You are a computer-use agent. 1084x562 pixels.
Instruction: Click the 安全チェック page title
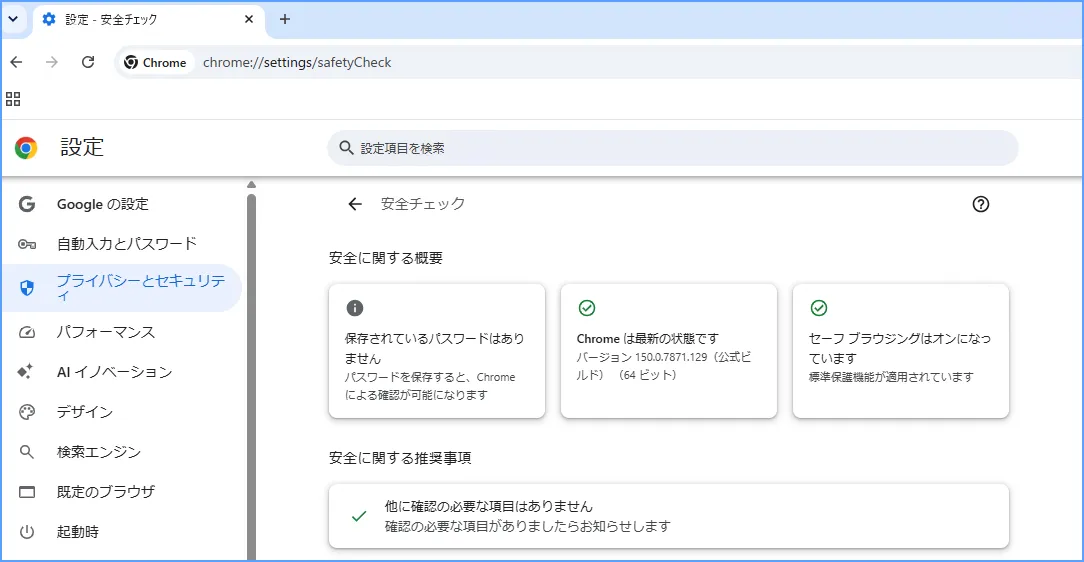coord(423,204)
